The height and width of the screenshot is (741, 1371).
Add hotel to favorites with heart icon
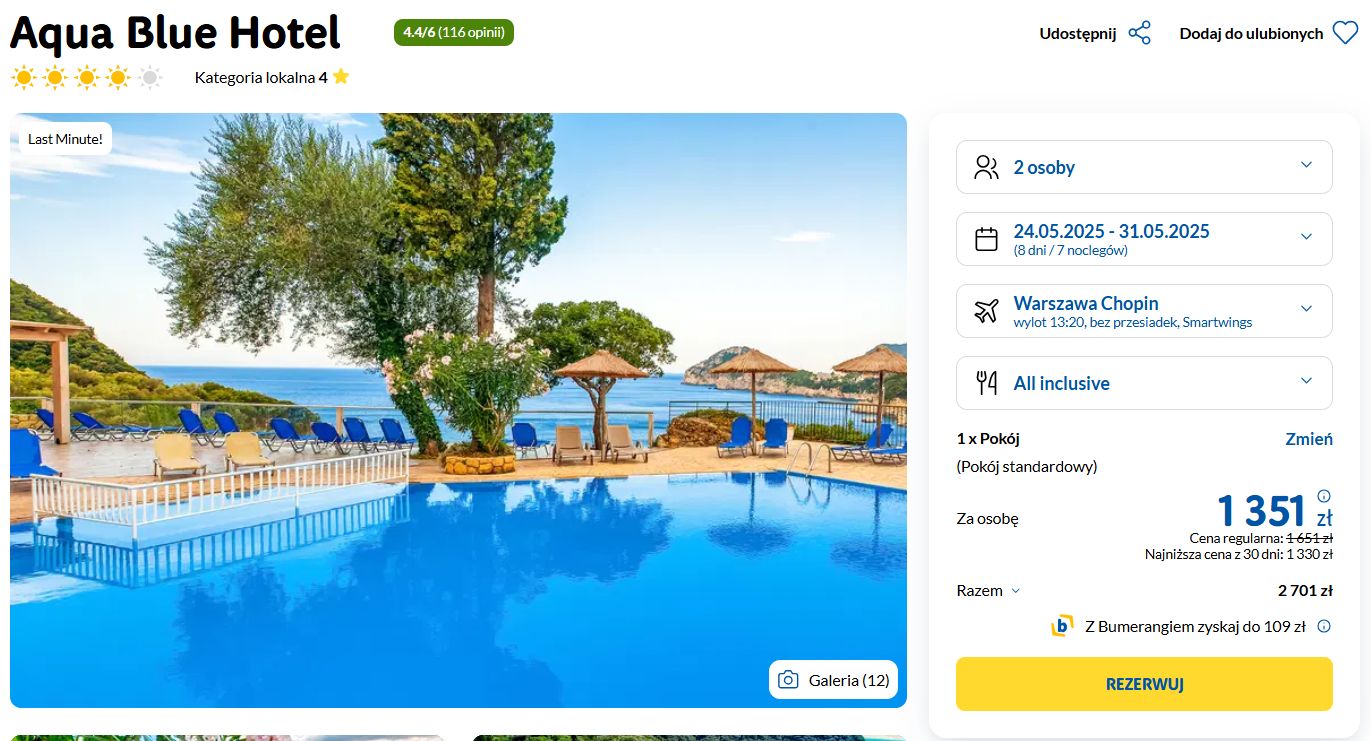click(1345, 33)
